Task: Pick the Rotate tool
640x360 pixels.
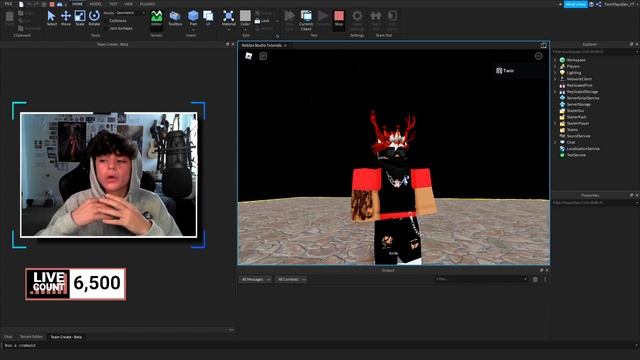Action: point(94,18)
